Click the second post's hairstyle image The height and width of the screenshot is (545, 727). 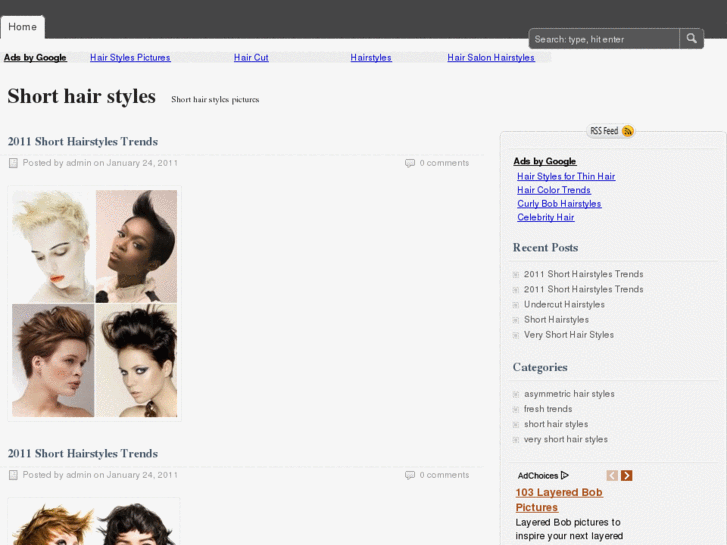pyautogui.click(x=94, y=522)
